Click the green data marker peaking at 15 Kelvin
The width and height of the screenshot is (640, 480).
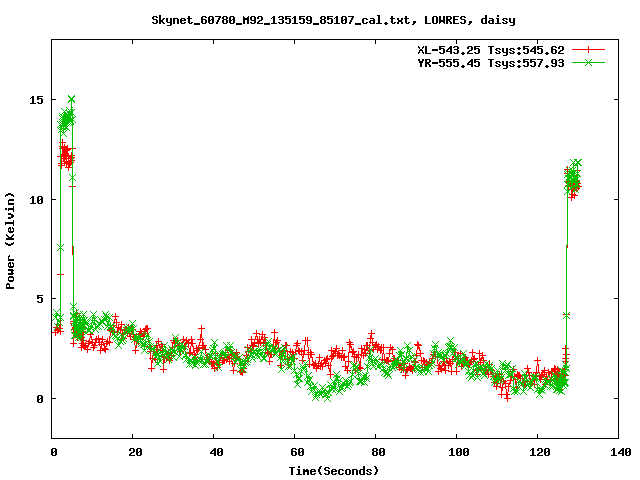[x=71, y=99]
